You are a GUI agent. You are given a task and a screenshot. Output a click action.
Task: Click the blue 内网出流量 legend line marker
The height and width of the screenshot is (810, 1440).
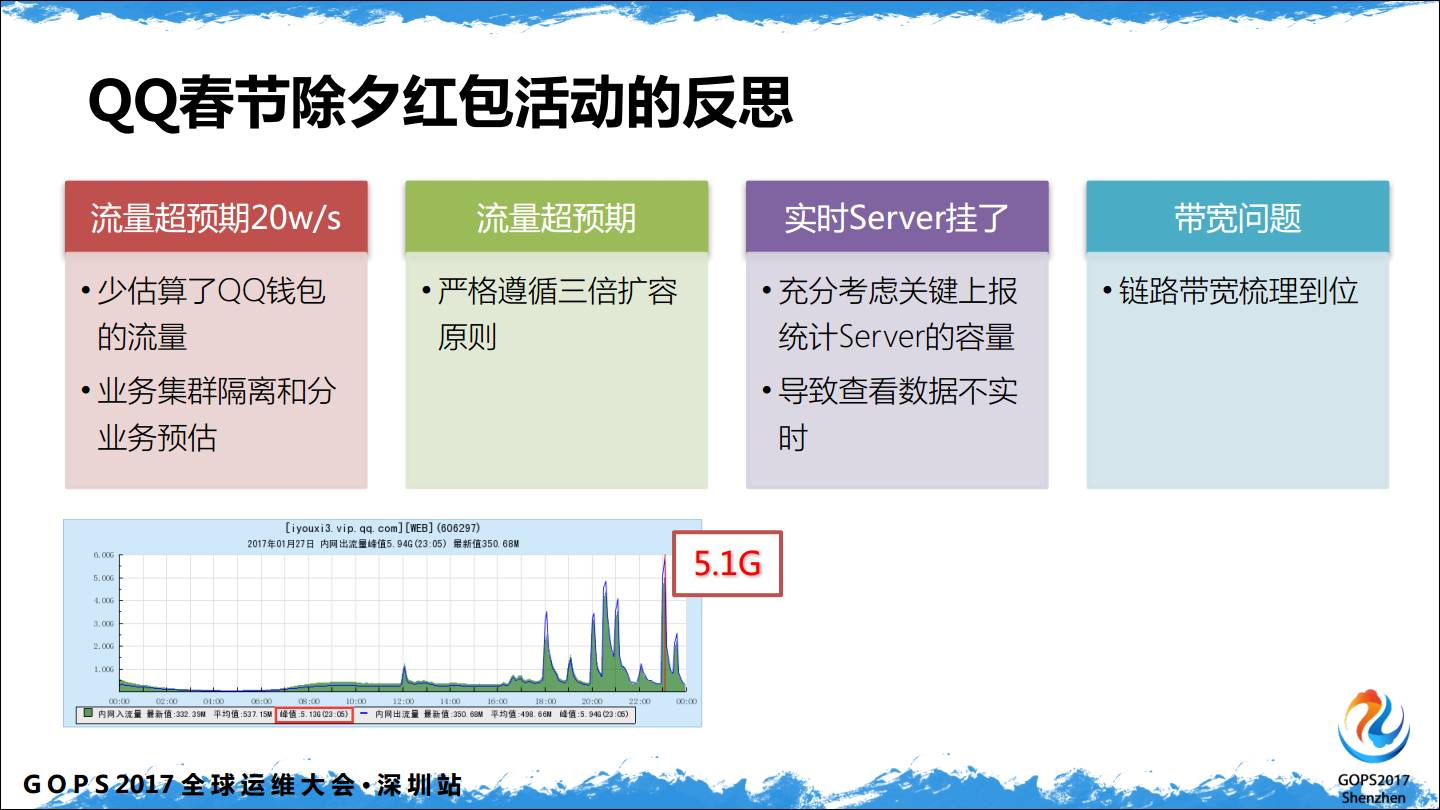pyautogui.click(x=363, y=713)
